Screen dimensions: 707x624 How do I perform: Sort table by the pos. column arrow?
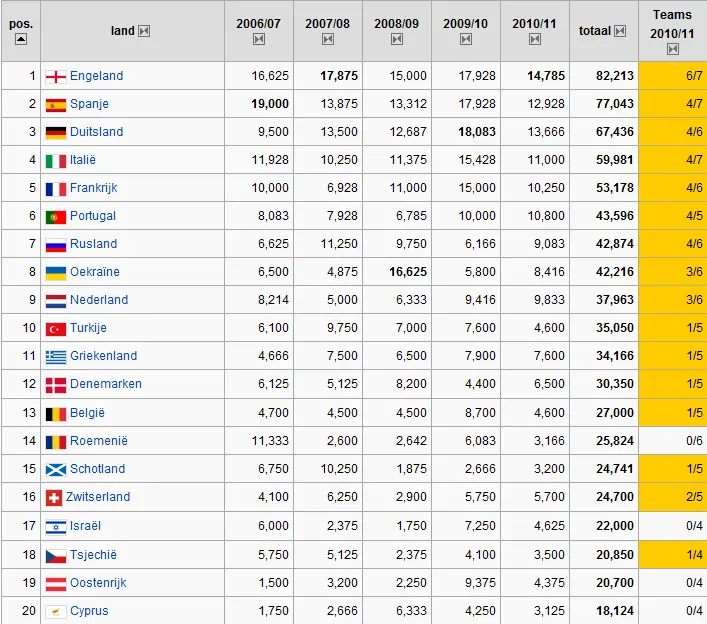(x=21, y=39)
